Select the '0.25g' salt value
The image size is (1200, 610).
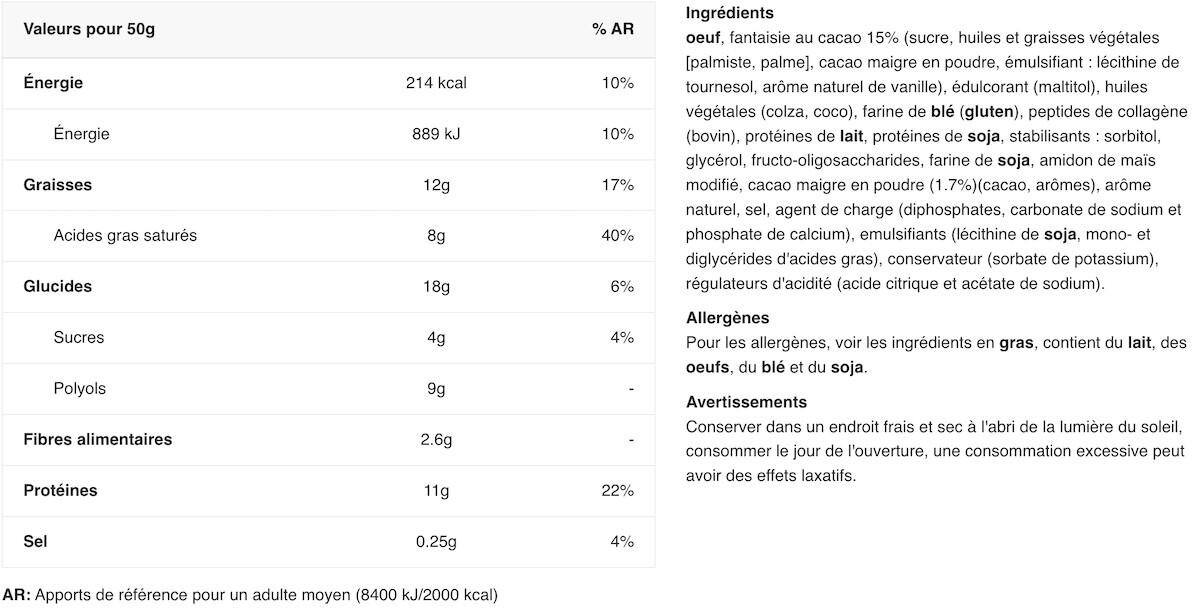coord(436,541)
